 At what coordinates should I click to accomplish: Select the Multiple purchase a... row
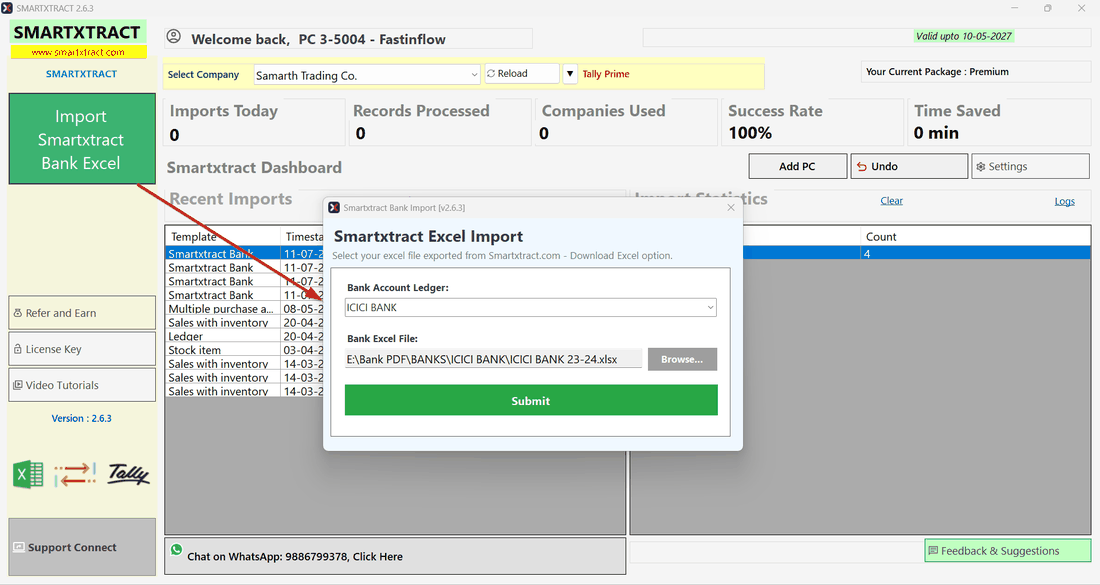[x=220, y=309]
